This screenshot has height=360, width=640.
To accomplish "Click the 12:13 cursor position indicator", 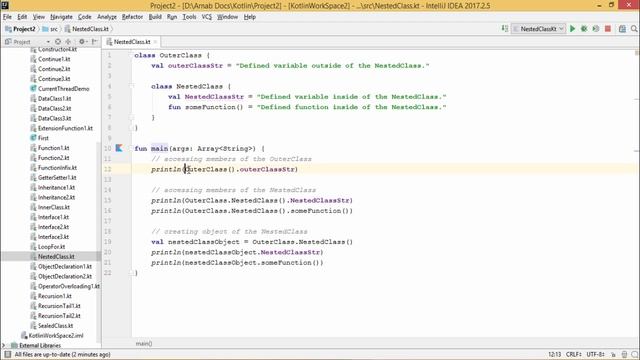I will pos(555,354).
